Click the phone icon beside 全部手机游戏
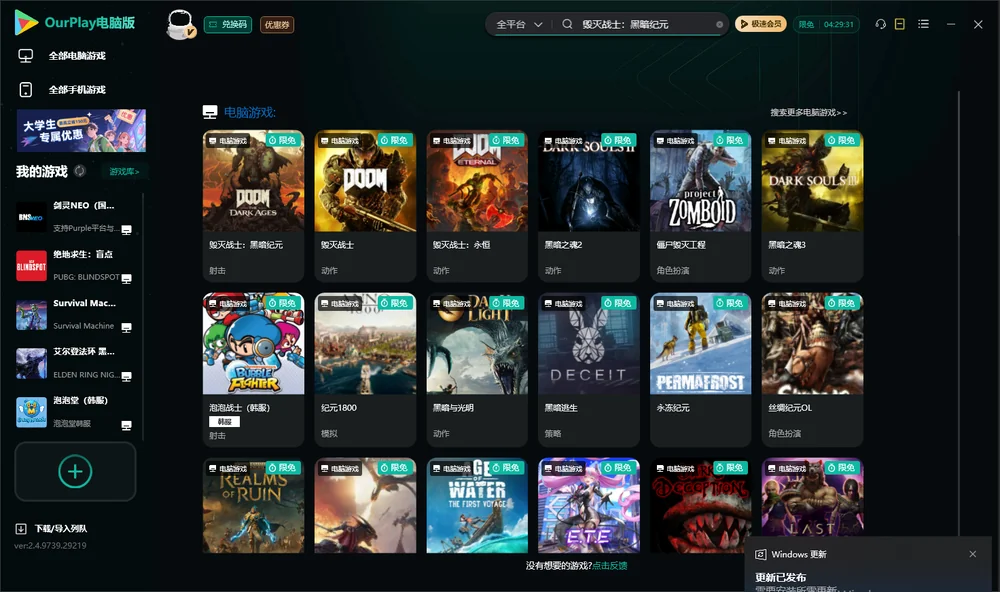Image resolution: width=1000 pixels, height=592 pixels. (26, 90)
